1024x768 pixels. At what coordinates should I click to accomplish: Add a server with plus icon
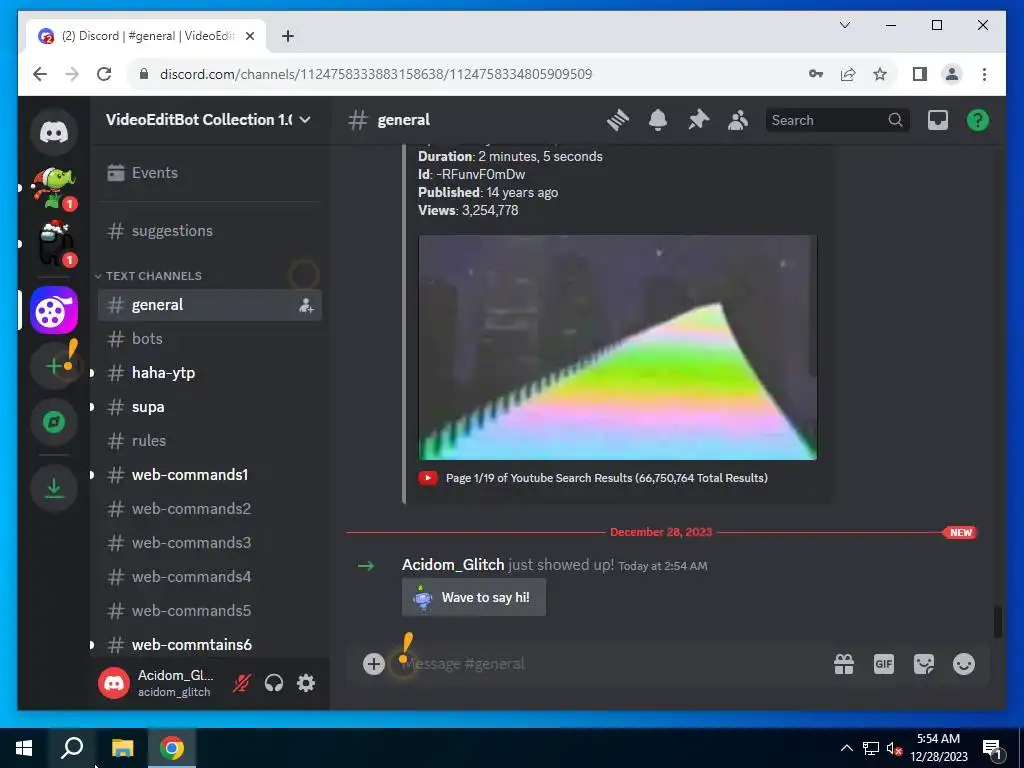point(54,366)
